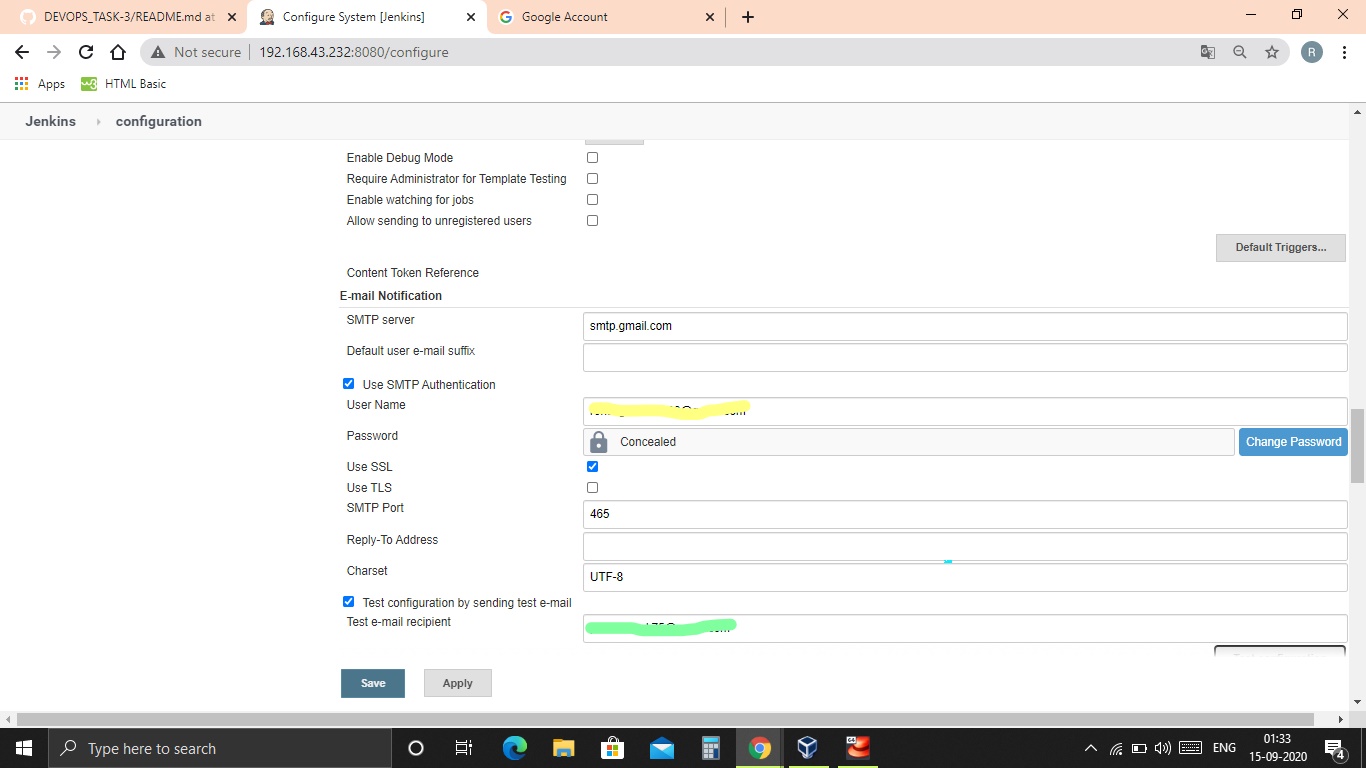Open the browser home page icon
Viewport: 1366px width, 768px height.
118,52
